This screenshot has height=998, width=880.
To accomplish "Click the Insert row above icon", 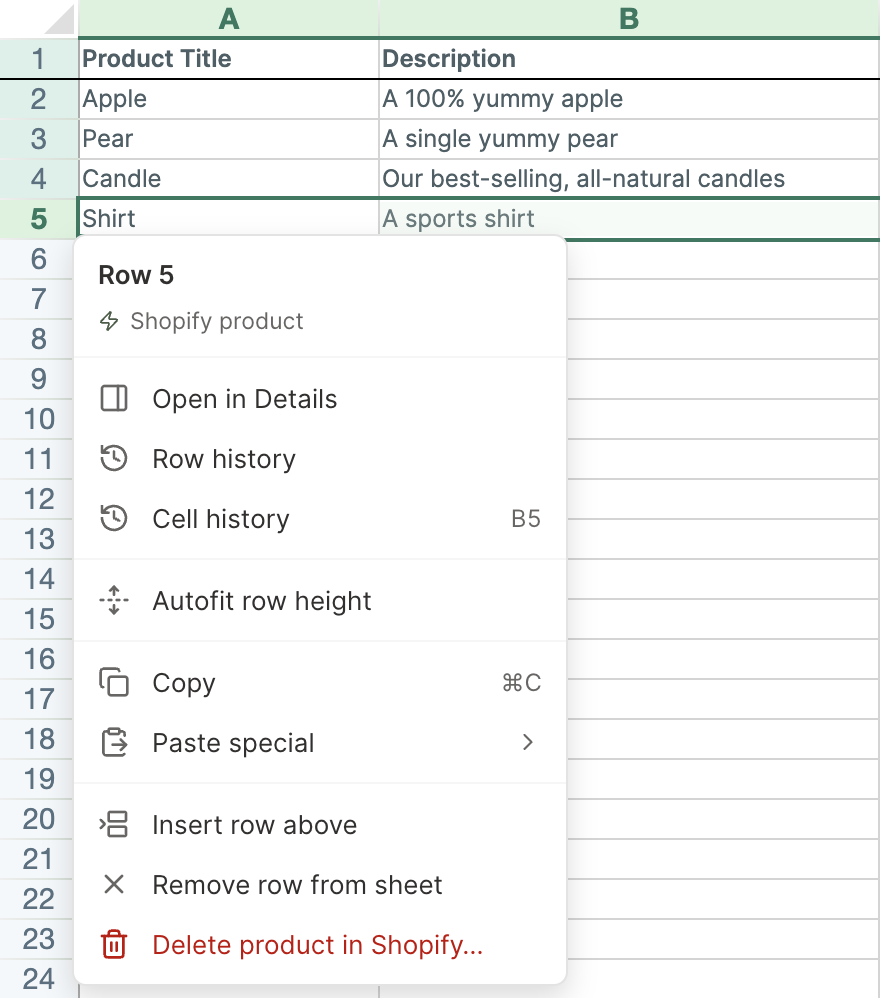I will click(114, 824).
